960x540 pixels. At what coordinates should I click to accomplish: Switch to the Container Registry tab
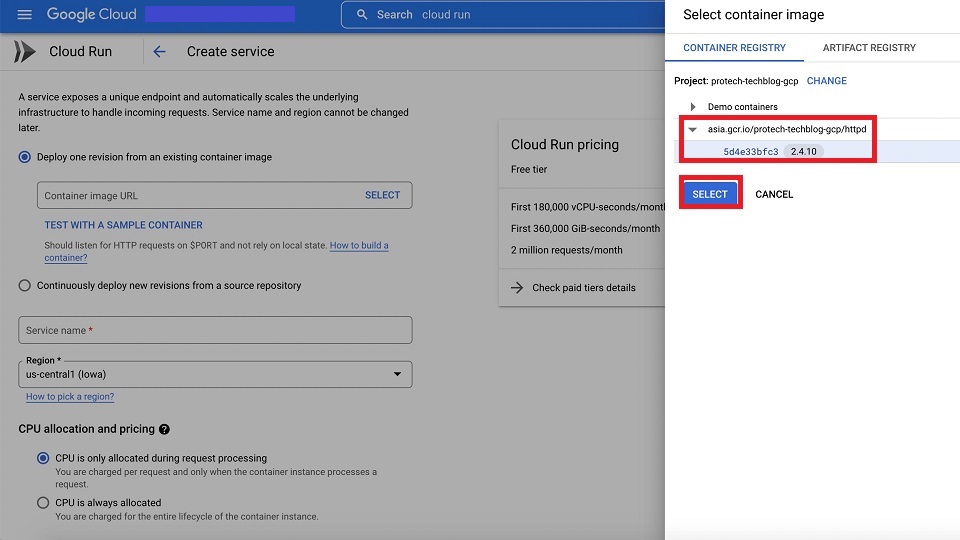(x=734, y=47)
